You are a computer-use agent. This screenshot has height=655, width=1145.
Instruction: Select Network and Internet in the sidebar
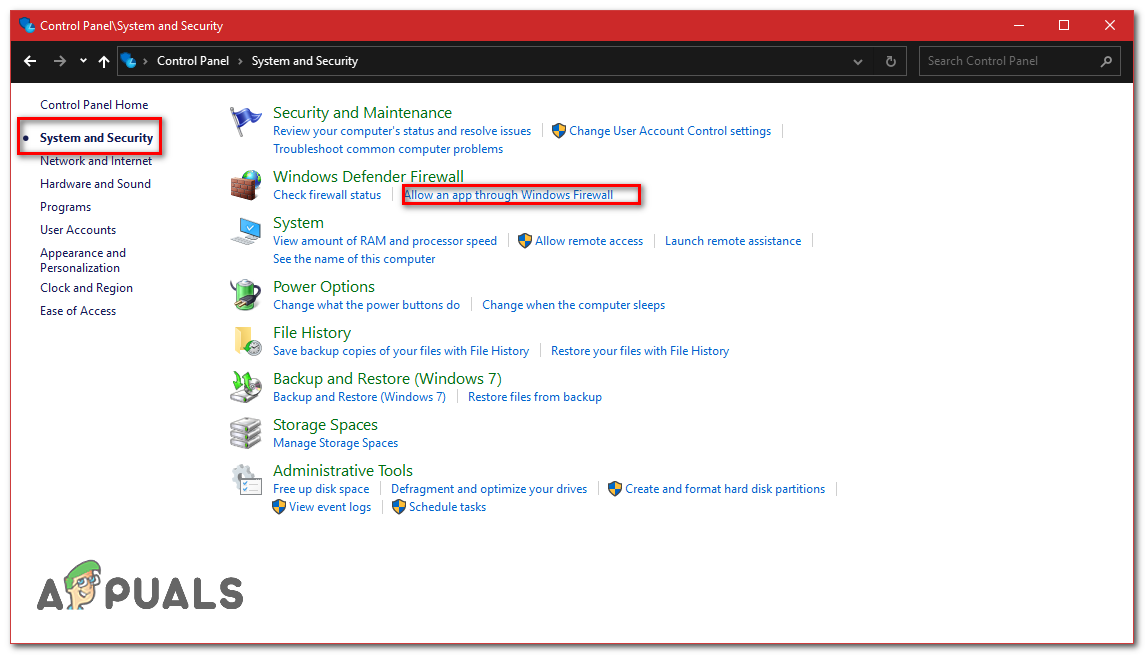(x=94, y=160)
